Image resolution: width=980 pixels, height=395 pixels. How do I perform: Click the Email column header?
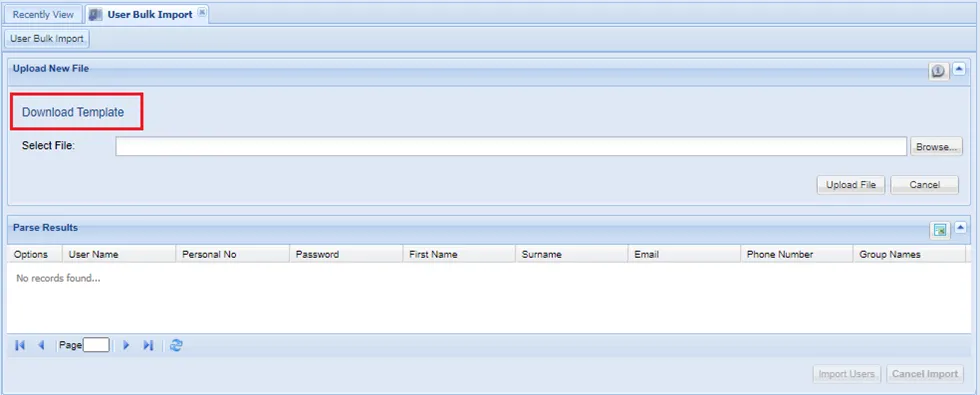click(x=684, y=254)
